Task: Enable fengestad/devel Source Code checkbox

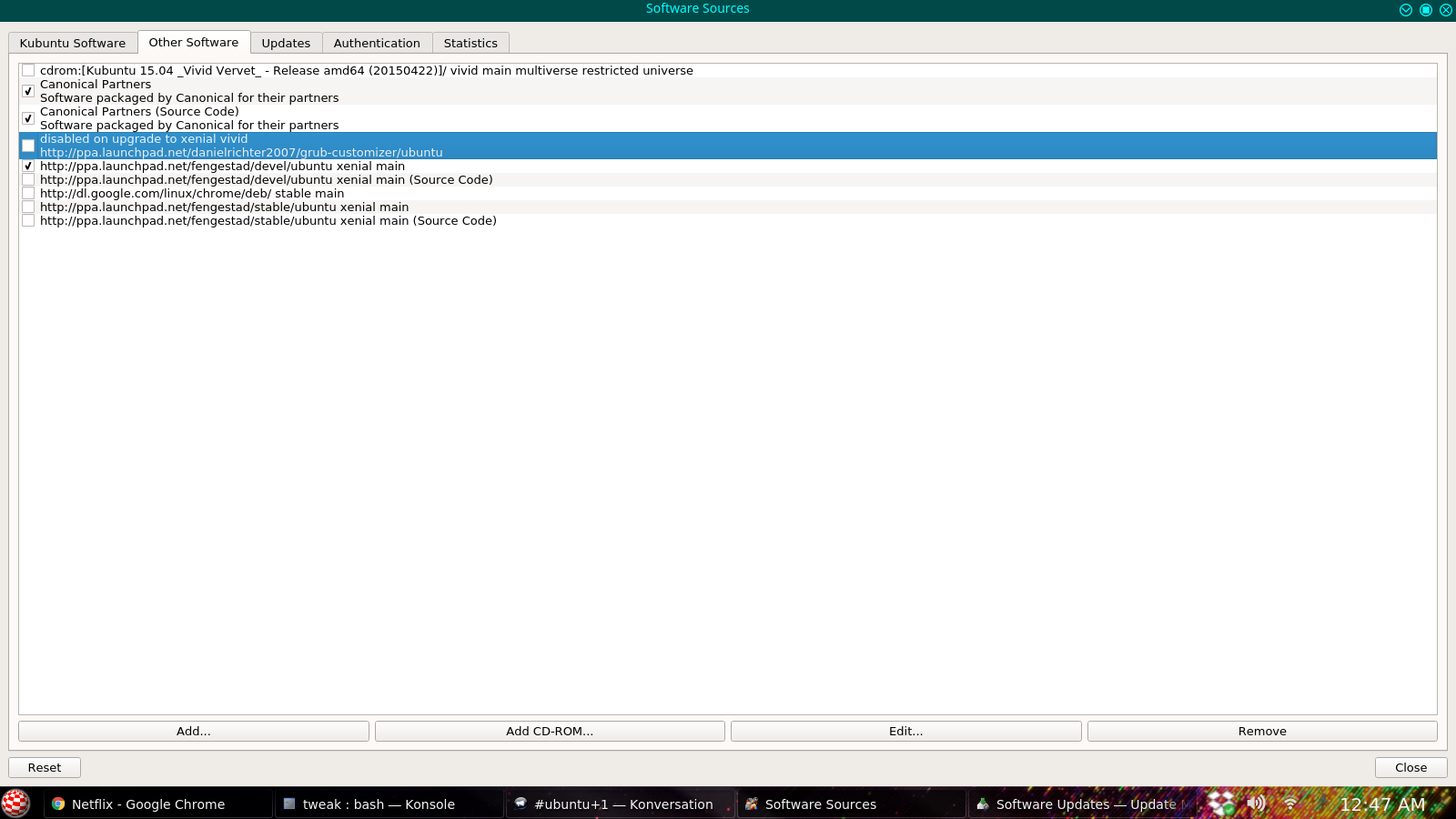Action: 28,179
